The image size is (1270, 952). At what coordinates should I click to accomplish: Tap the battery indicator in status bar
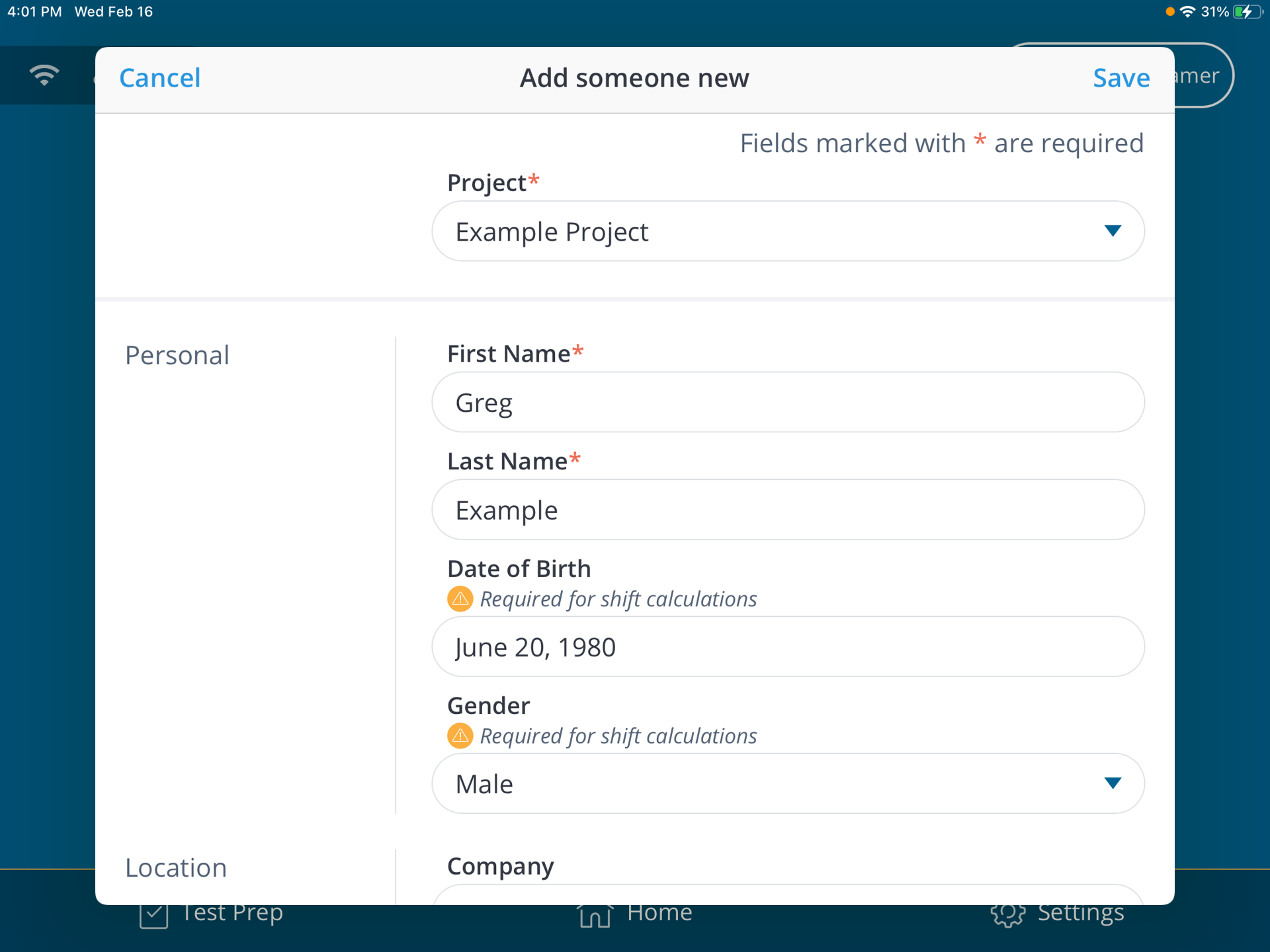click(1248, 12)
